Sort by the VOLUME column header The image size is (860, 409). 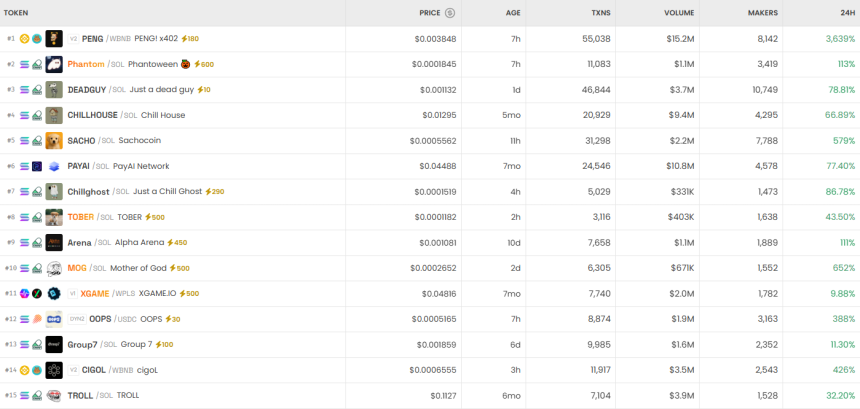(679, 13)
